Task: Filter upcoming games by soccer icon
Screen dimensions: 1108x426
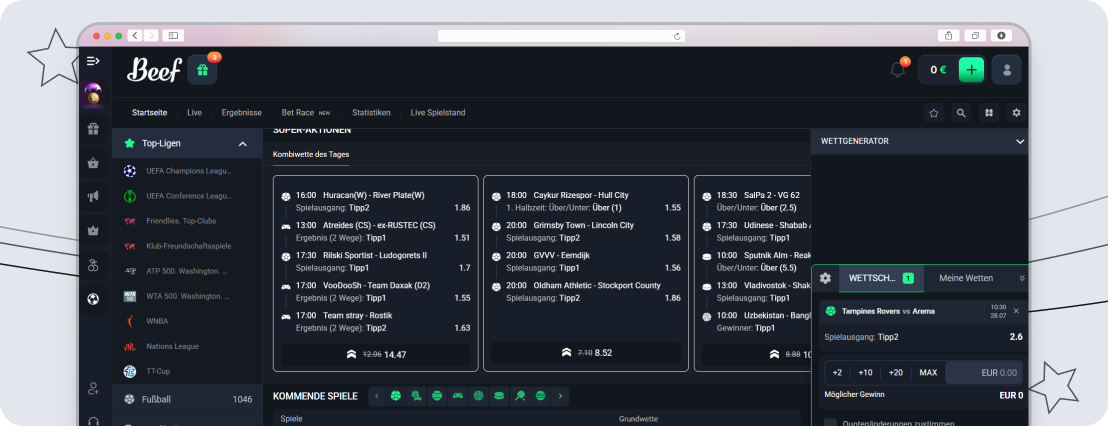Action: click(396, 396)
